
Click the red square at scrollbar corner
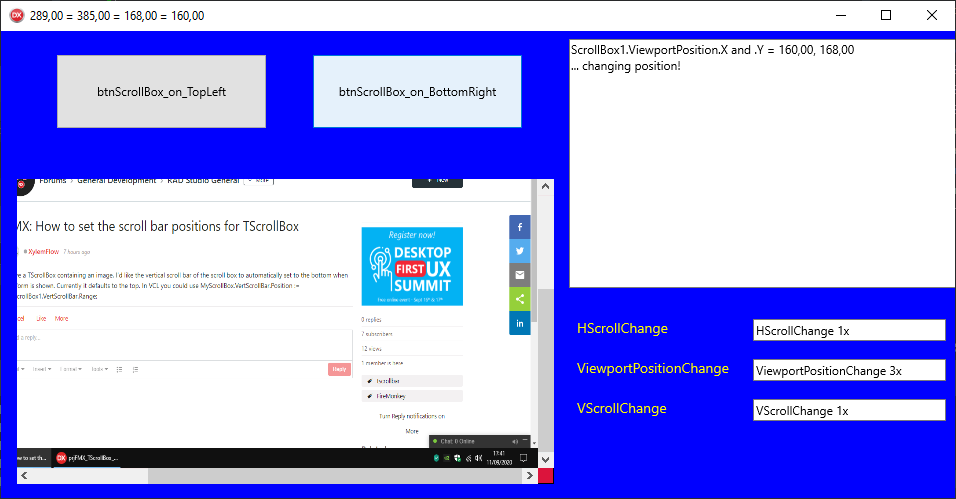pos(545,476)
